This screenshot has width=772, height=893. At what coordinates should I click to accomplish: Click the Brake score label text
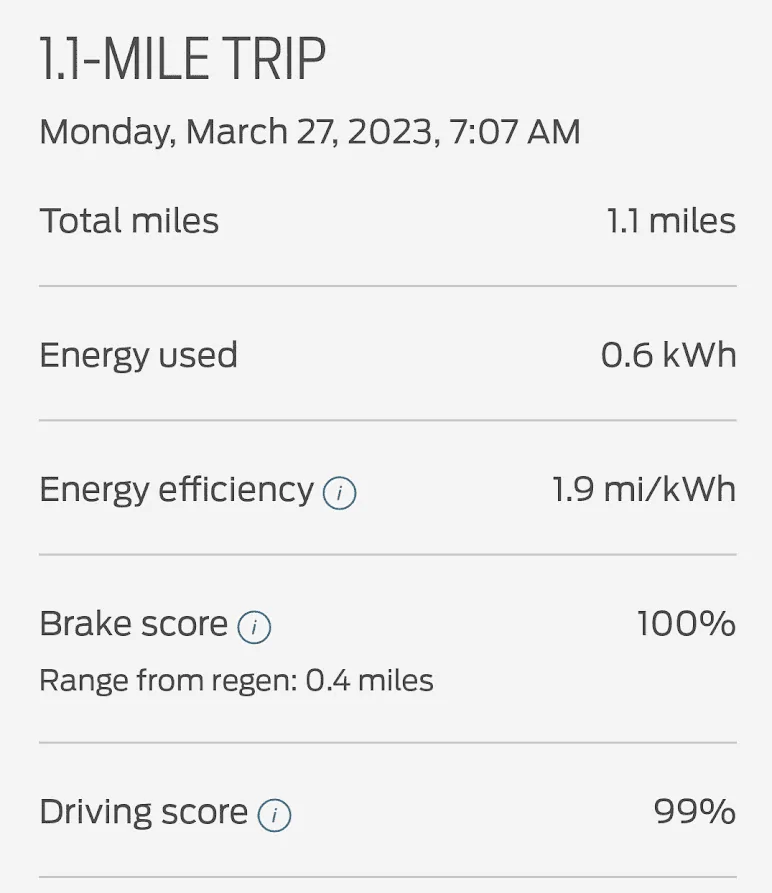134,624
